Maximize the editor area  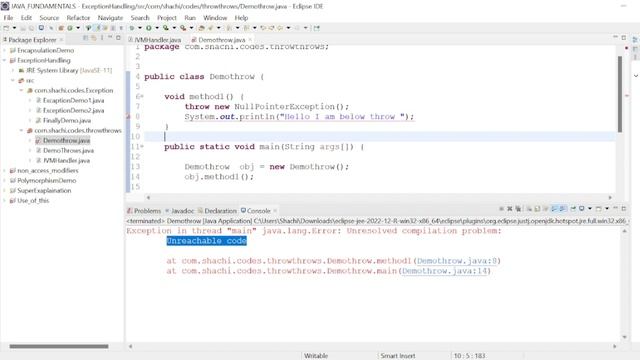[x=624, y=38]
